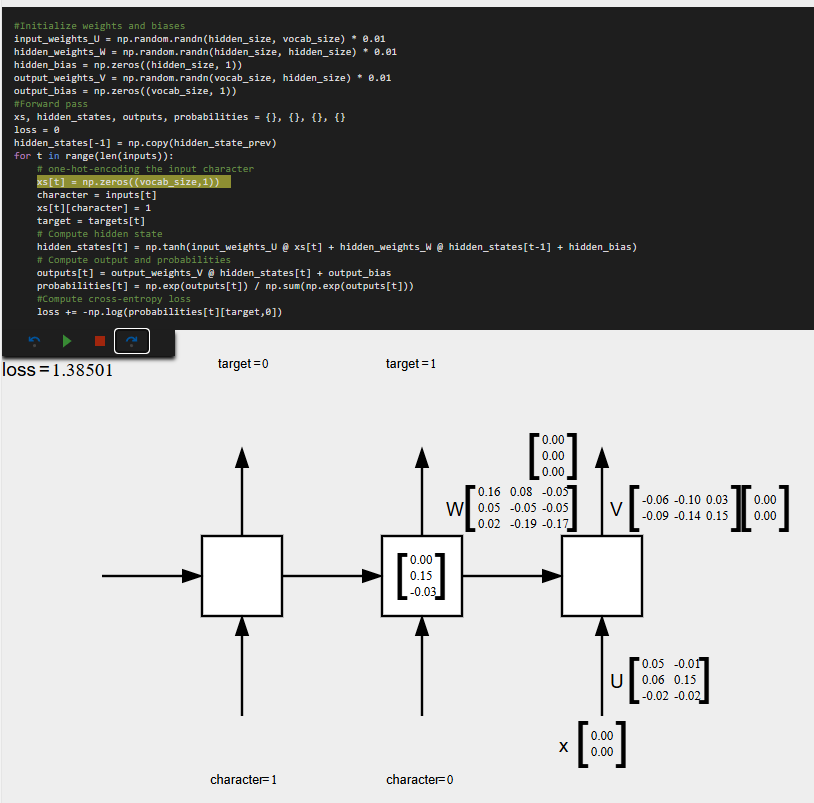Click the x input vector at the bottom
Image resolution: width=814 pixels, height=803 pixels.
click(599, 743)
